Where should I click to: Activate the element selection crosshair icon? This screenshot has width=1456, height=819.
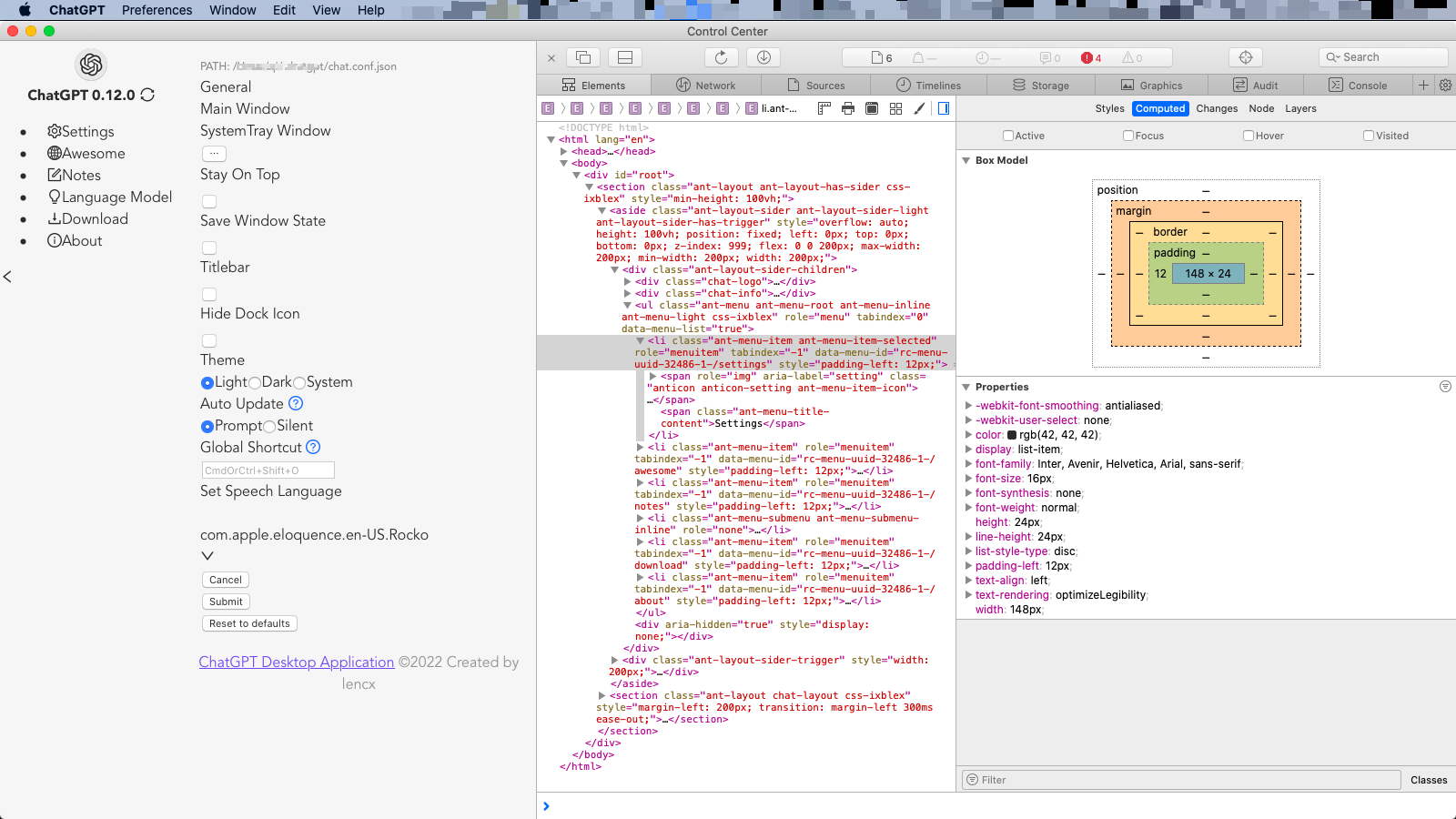tap(1245, 57)
